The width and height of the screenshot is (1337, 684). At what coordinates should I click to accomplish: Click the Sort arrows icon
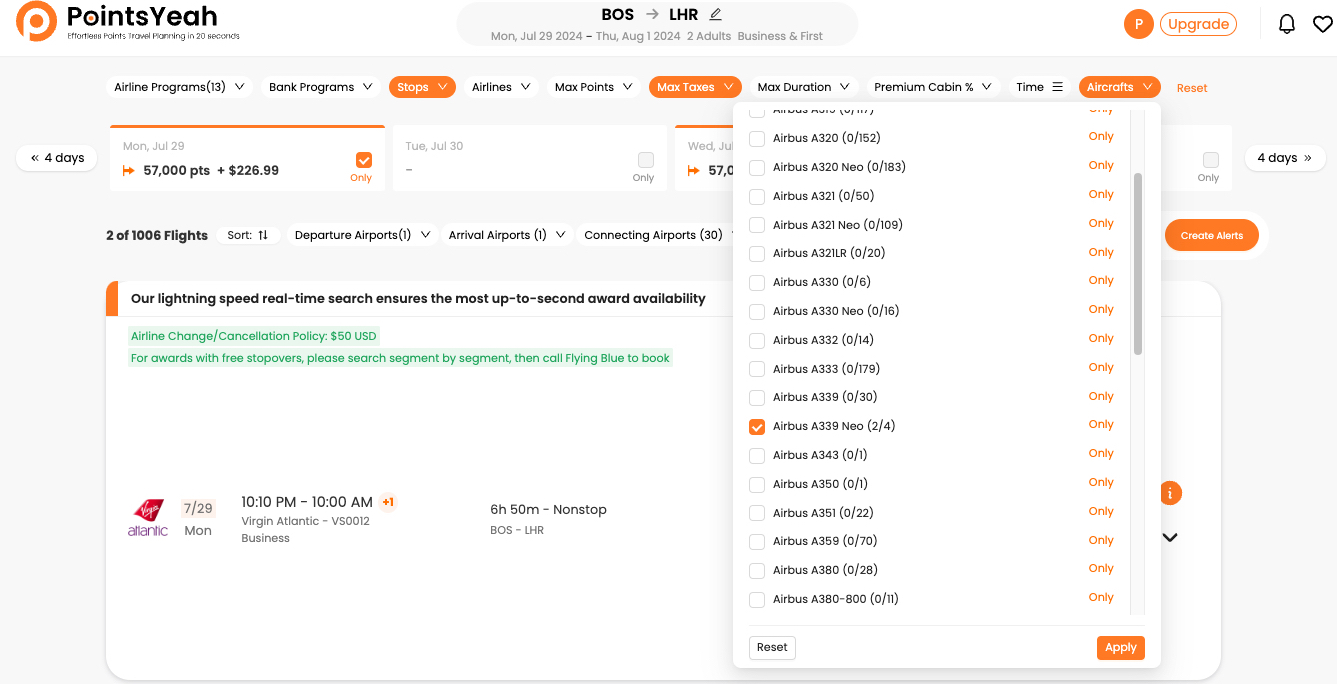coord(263,235)
